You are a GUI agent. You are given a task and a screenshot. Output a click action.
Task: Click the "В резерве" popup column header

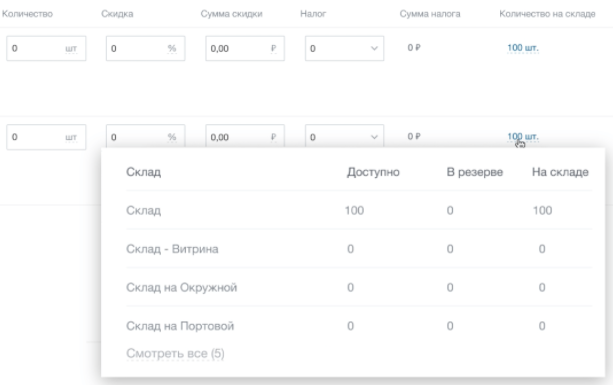(x=475, y=172)
